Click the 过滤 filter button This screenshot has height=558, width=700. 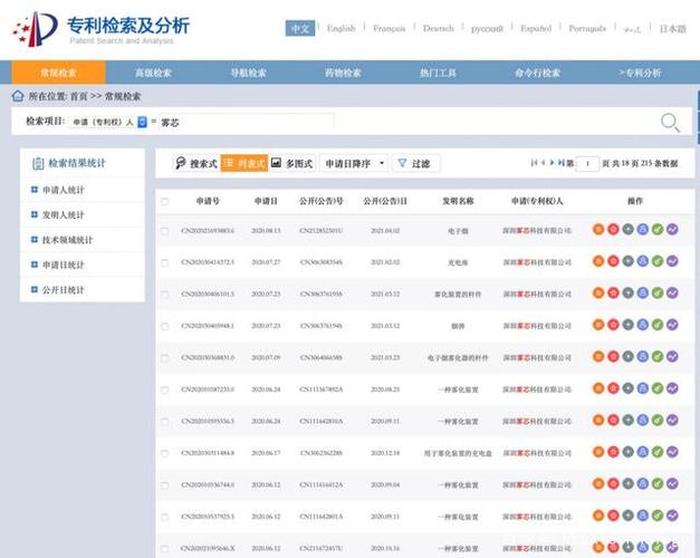415,163
